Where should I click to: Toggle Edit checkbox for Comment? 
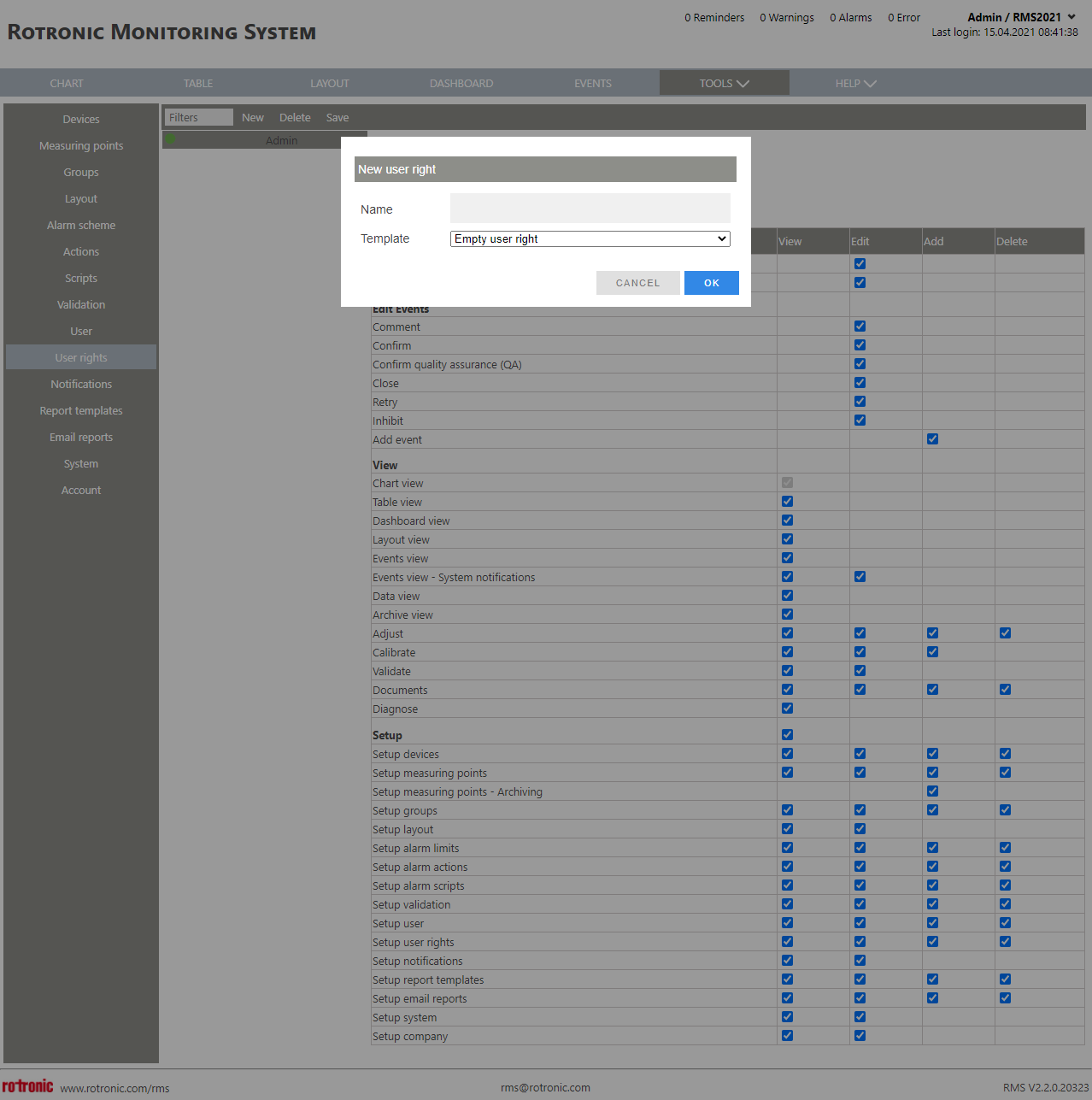(x=860, y=326)
